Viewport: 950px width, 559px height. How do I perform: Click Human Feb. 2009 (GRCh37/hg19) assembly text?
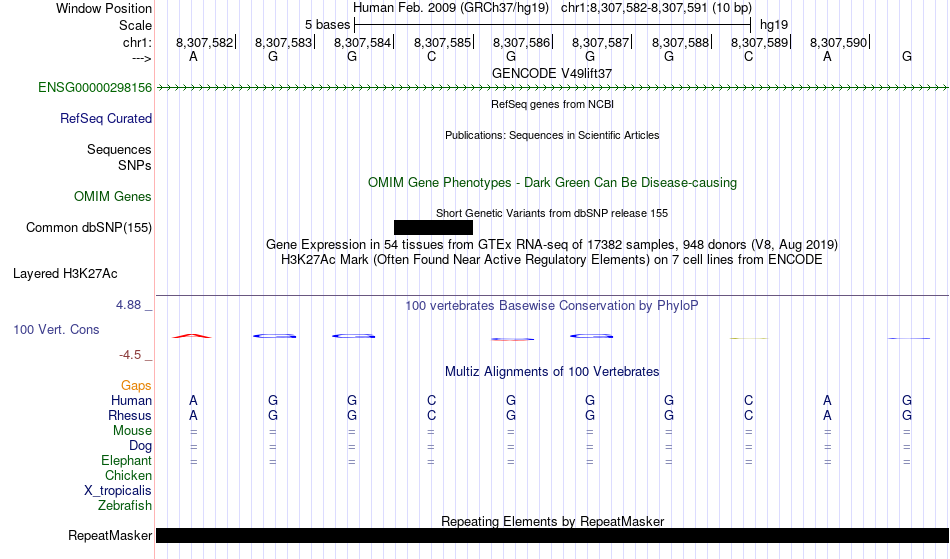click(451, 8)
